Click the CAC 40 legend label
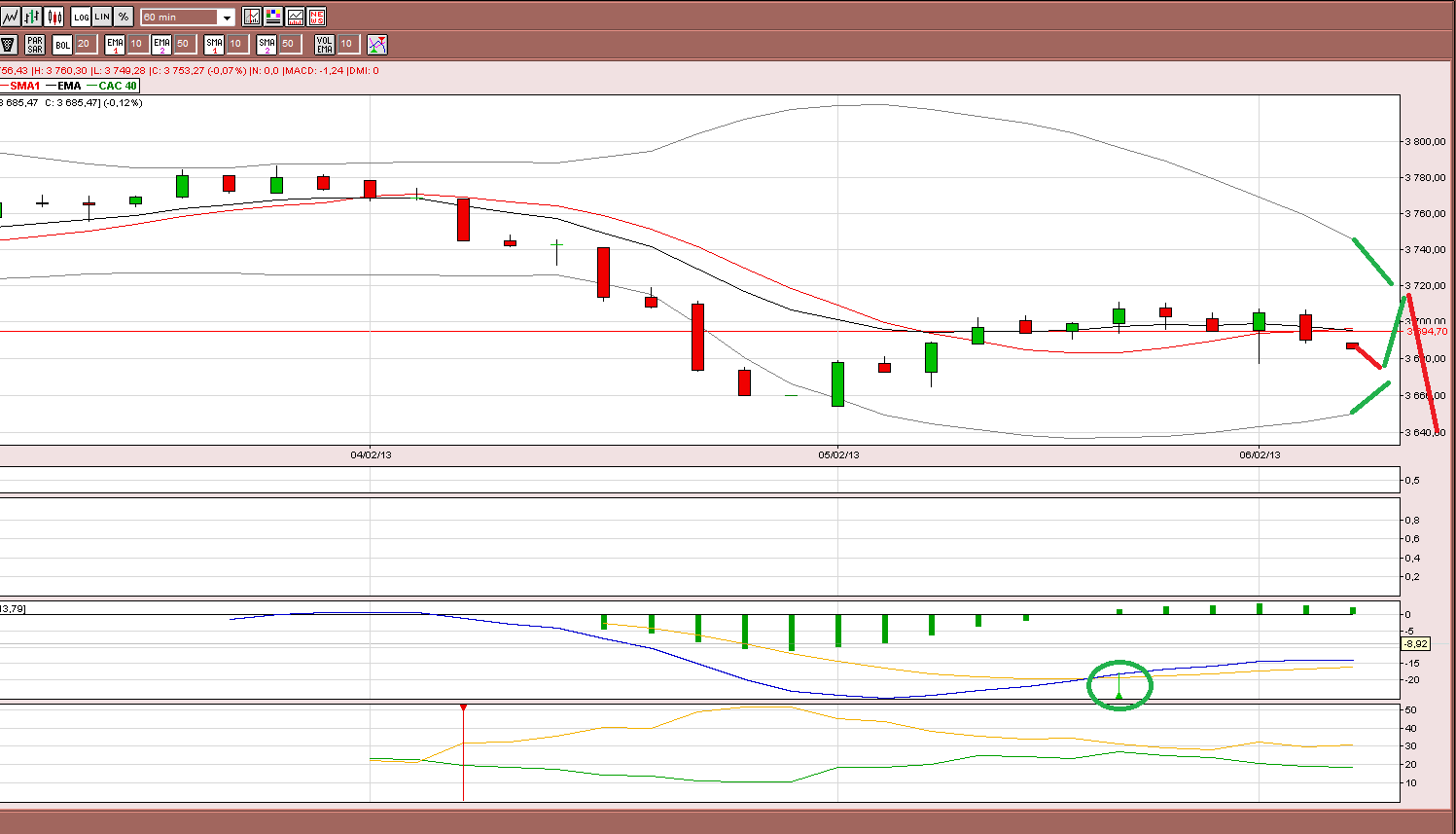1456x834 pixels. pos(118,86)
